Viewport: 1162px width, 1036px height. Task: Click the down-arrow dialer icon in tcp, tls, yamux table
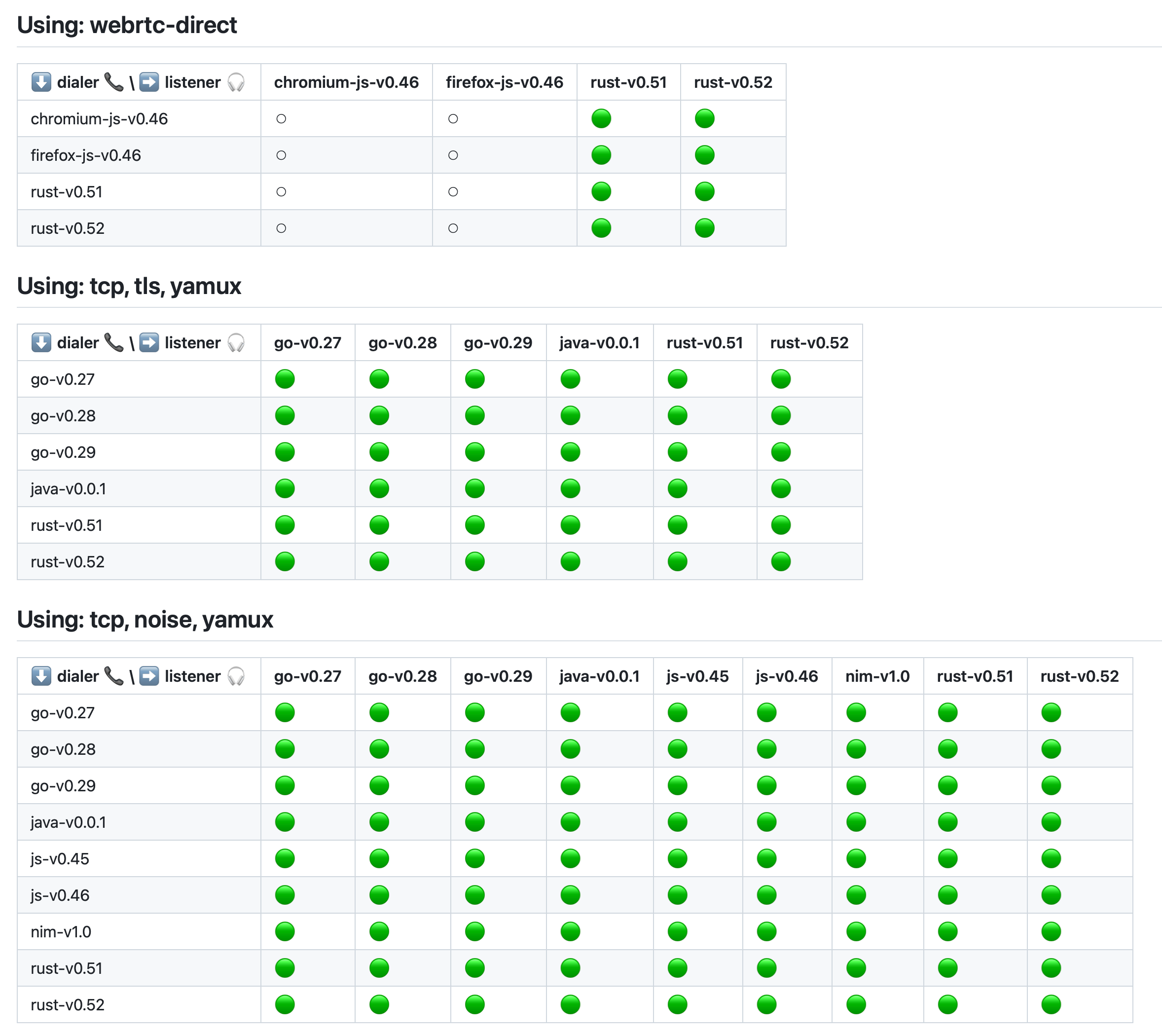(40, 343)
